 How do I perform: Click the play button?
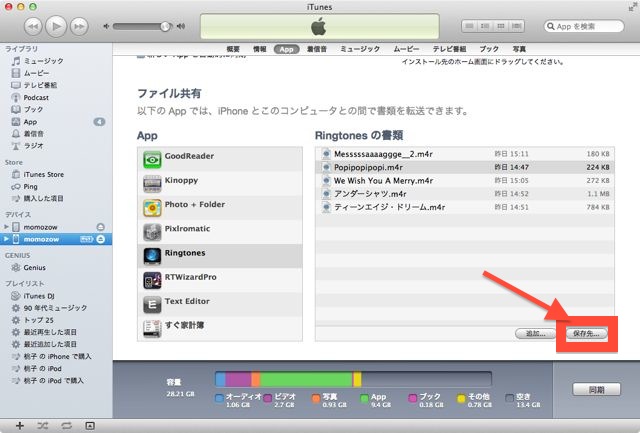tap(56, 27)
